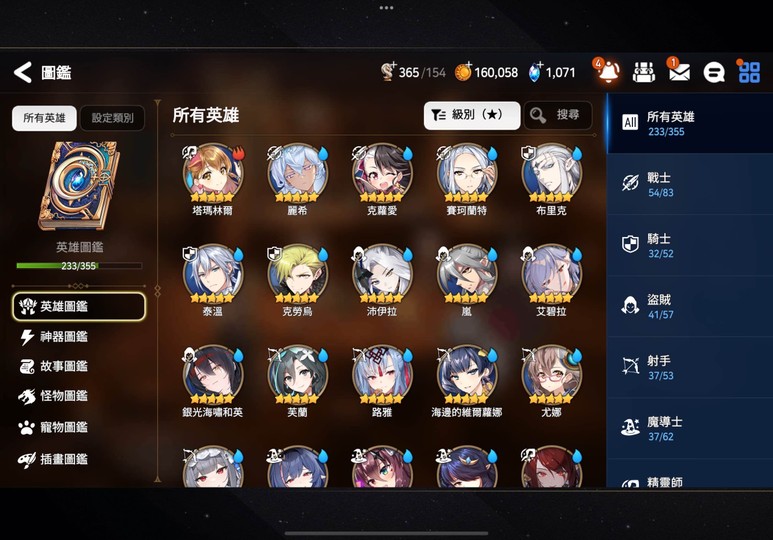
Task: Click the blue crystal skystone icon
Action: coord(534,72)
